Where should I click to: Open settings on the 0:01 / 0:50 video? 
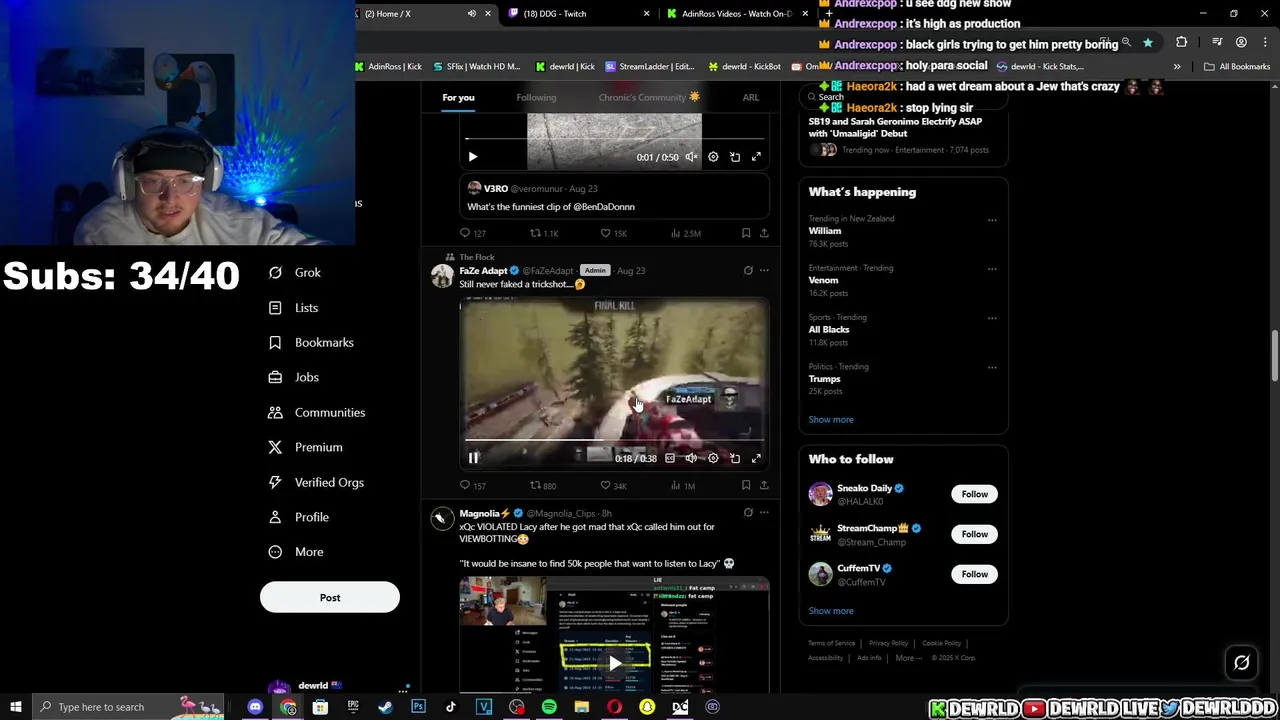click(713, 157)
